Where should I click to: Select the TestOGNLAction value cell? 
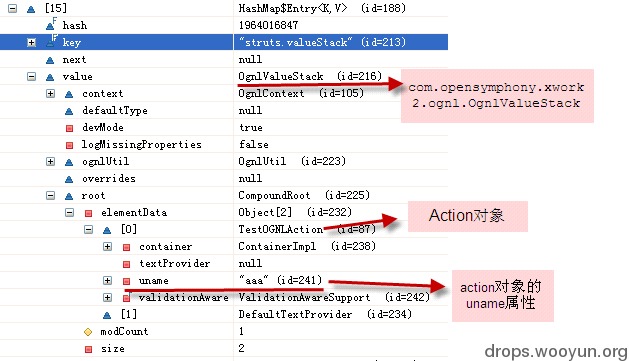(341, 229)
